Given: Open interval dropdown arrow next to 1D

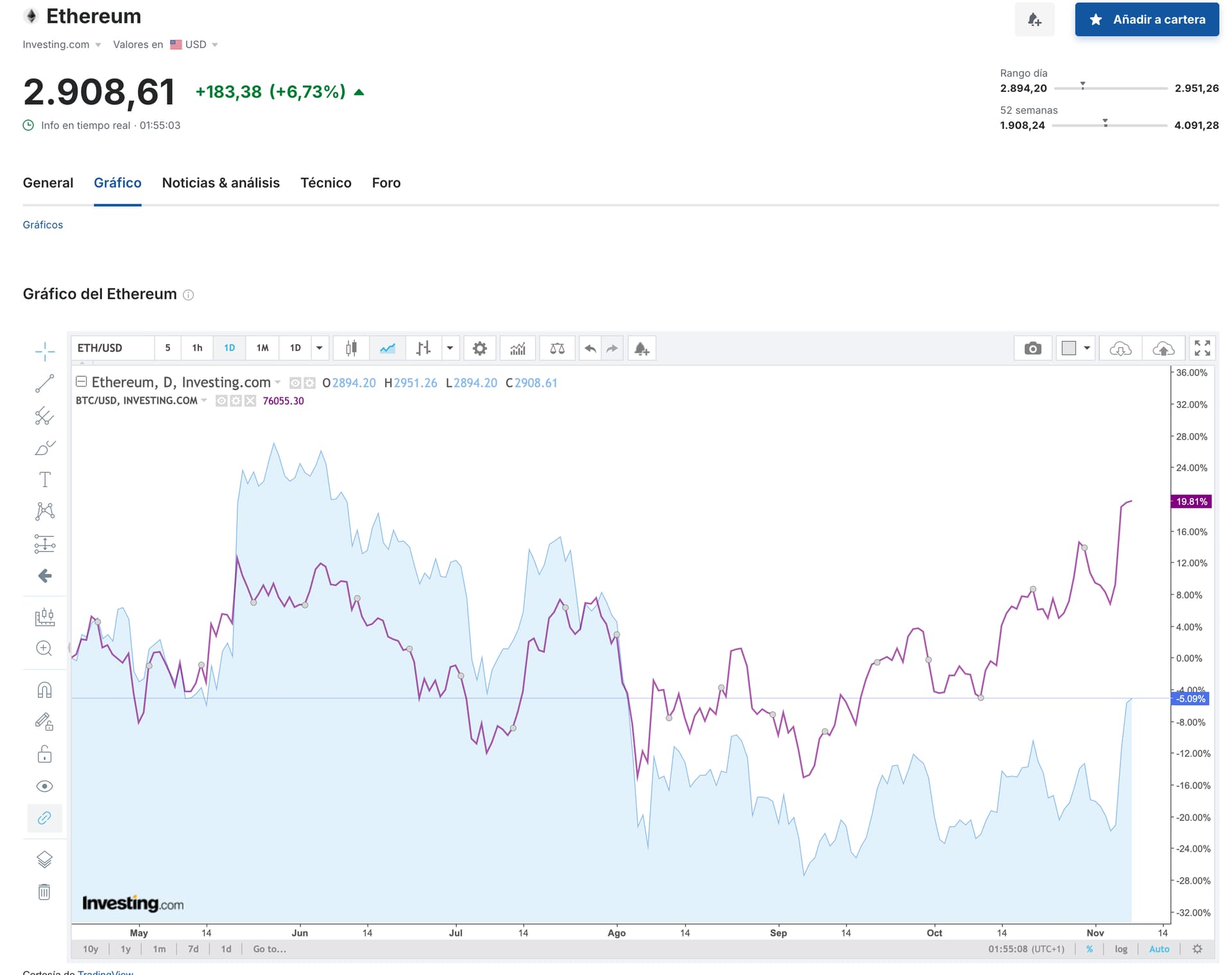Looking at the screenshot, I should coord(320,349).
